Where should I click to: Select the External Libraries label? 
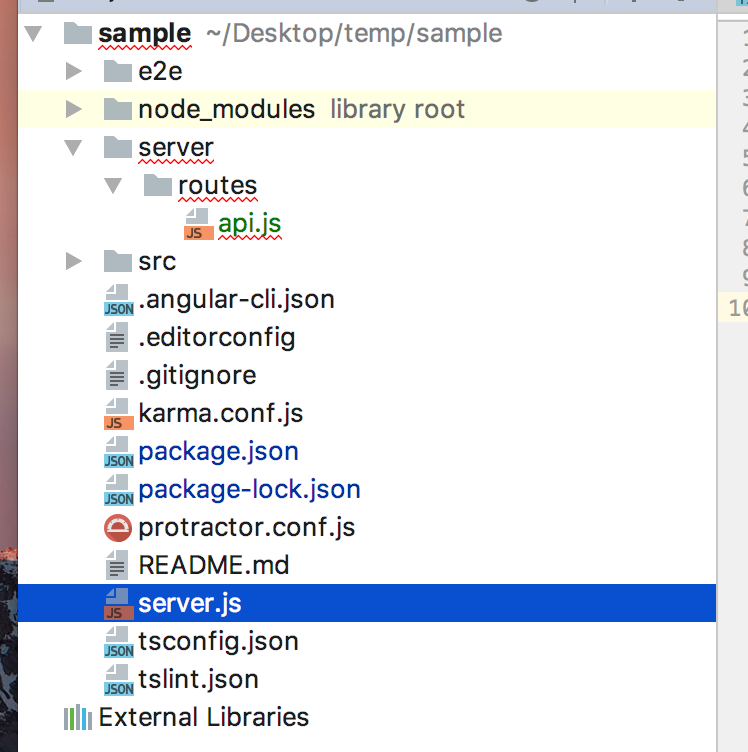point(204,717)
